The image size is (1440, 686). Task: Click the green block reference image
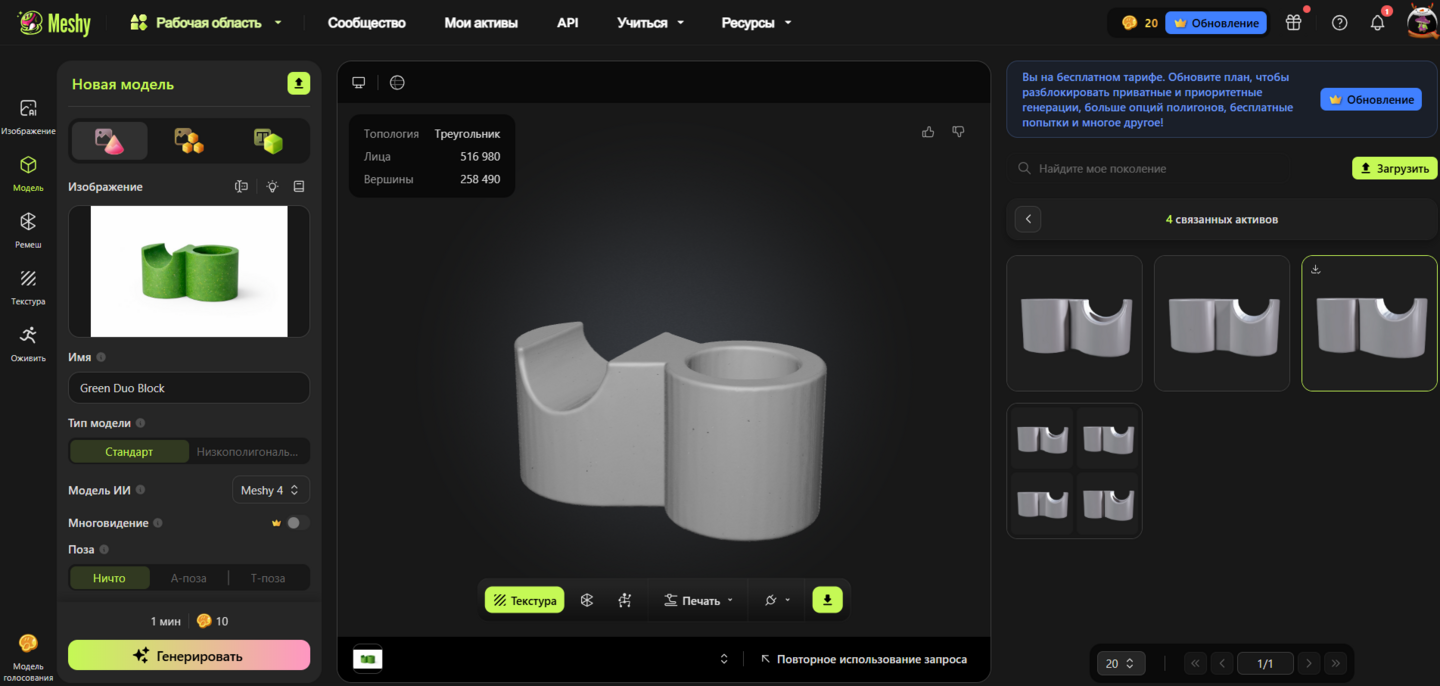click(x=189, y=271)
